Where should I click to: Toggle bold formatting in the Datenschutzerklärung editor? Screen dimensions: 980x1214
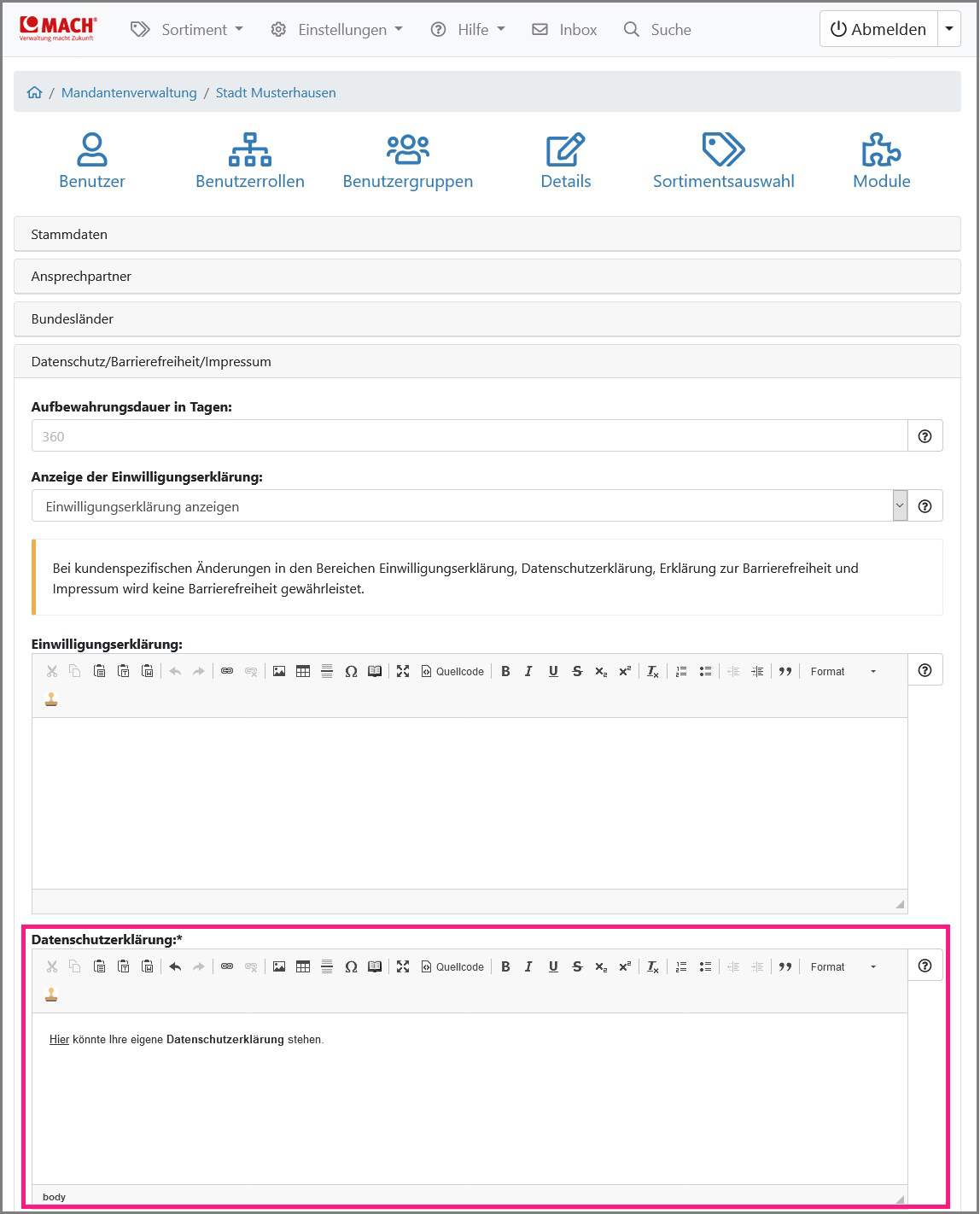tap(505, 966)
